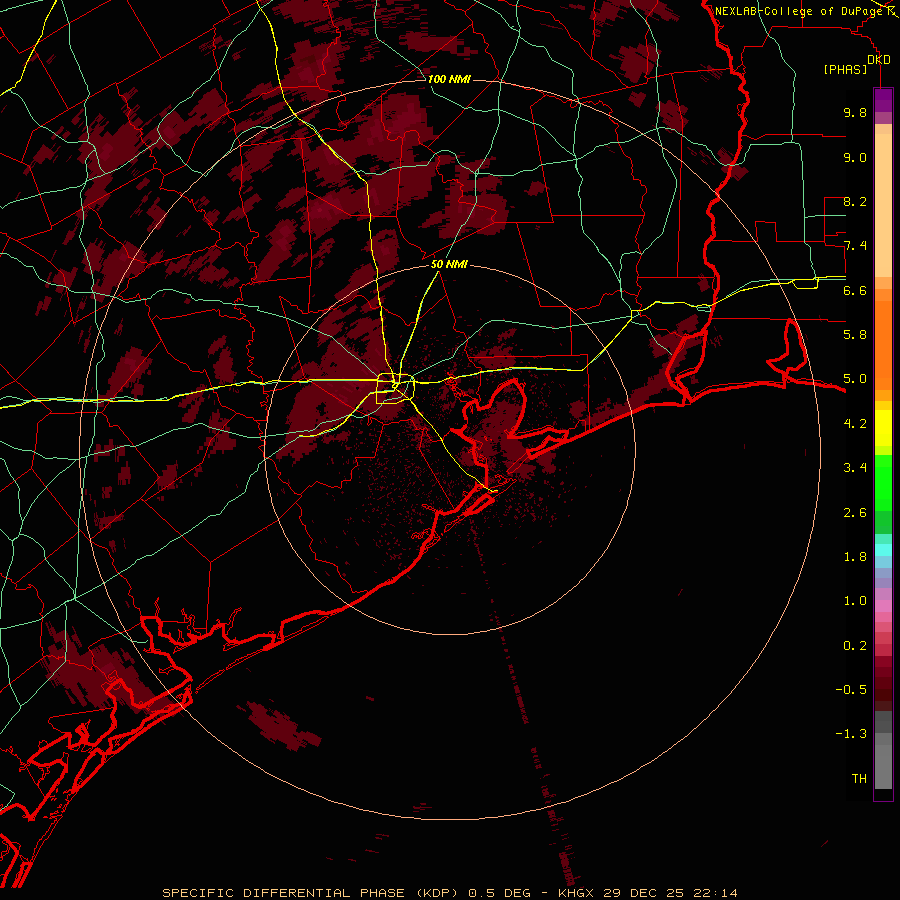The width and height of the screenshot is (900, 900).
Task: Click the 8.2 scale value
Action: point(855,201)
